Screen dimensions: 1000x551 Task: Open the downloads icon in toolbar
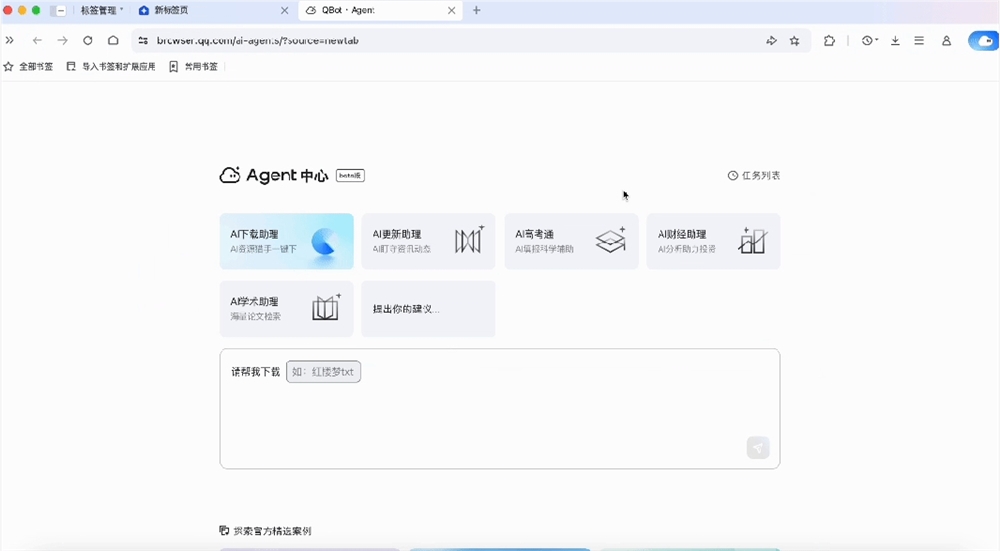[x=895, y=41]
